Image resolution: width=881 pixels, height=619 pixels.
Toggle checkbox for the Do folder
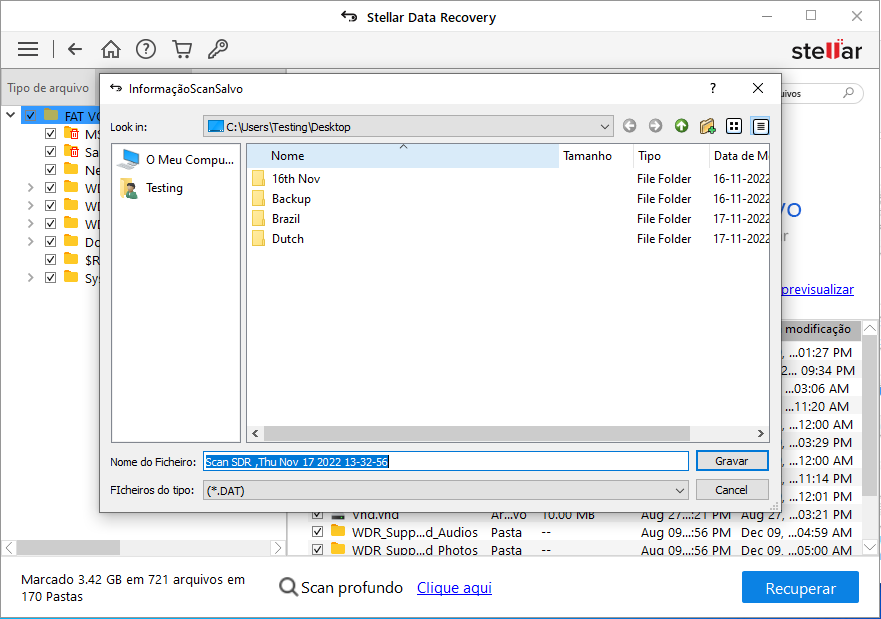[x=51, y=242]
